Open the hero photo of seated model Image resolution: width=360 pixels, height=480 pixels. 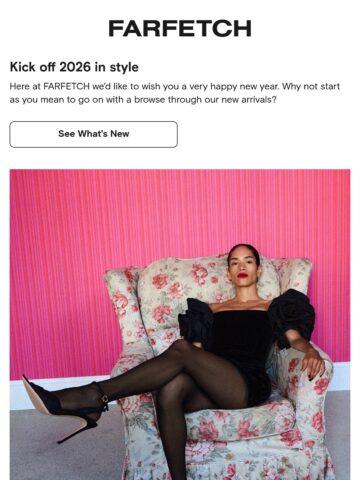[x=180, y=325]
